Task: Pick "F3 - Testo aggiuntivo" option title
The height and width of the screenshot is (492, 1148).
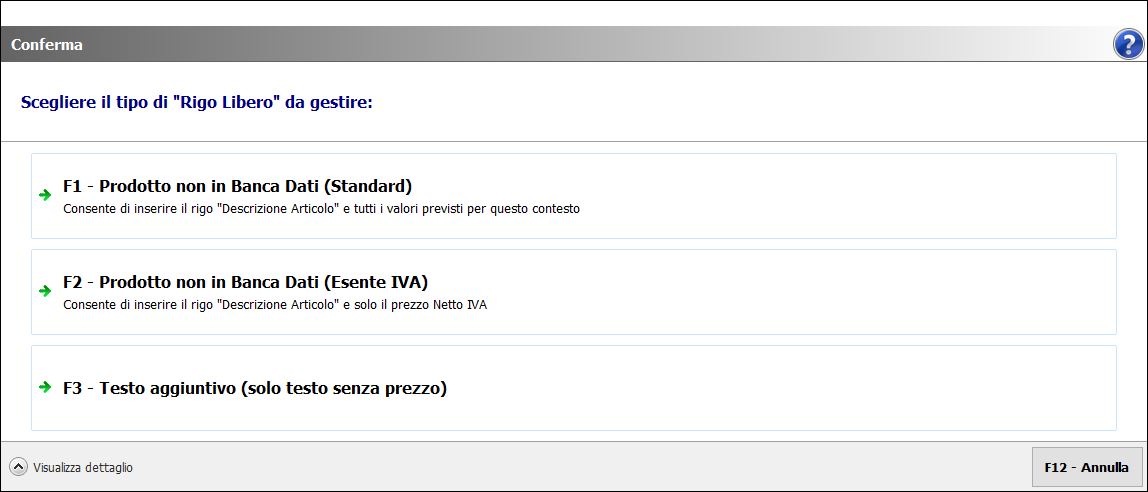Action: pos(150,388)
